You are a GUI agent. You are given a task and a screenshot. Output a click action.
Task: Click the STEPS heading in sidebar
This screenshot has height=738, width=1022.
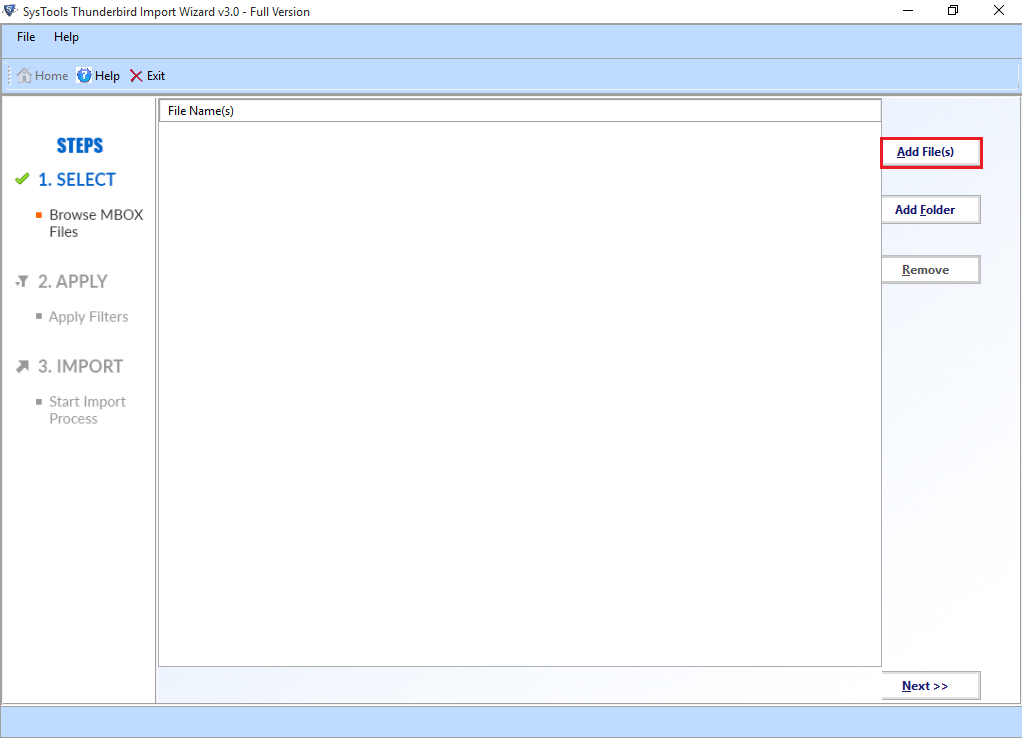coord(80,145)
